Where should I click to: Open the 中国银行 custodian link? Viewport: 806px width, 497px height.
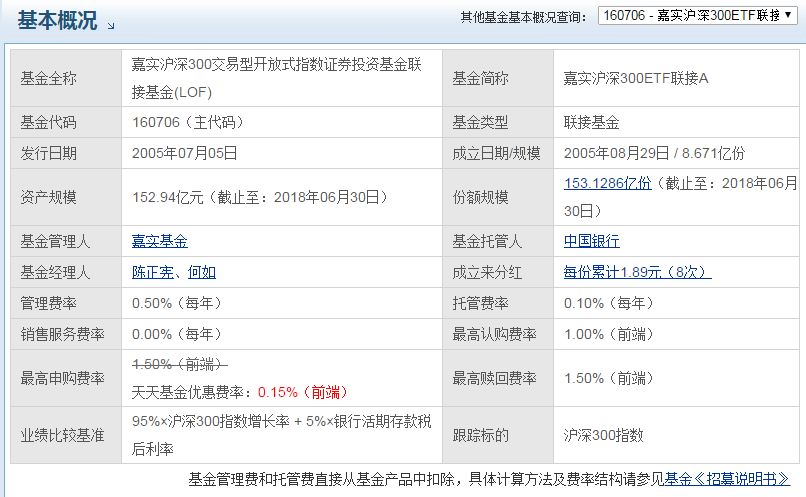pos(592,241)
